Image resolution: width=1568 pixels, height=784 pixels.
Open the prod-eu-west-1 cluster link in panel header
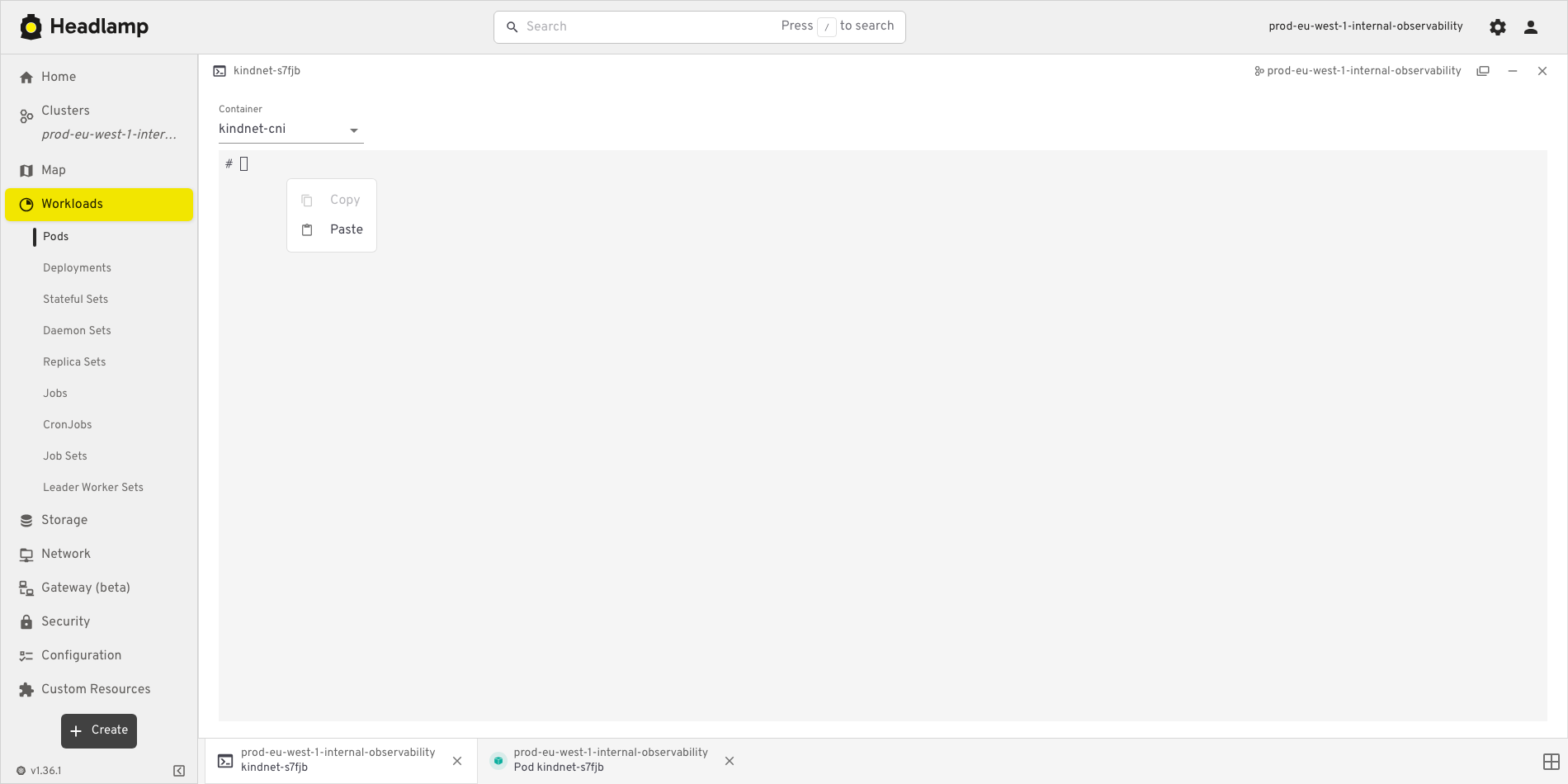(1358, 71)
